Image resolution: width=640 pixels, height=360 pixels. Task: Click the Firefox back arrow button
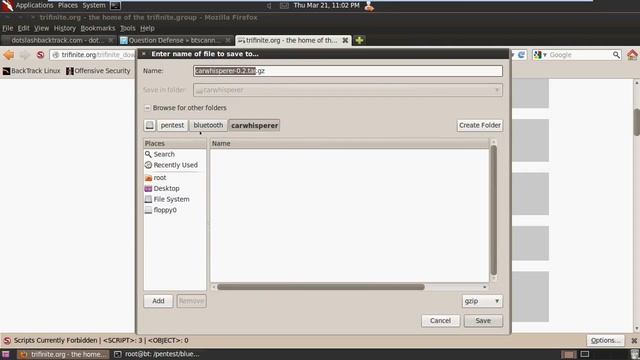point(9,55)
